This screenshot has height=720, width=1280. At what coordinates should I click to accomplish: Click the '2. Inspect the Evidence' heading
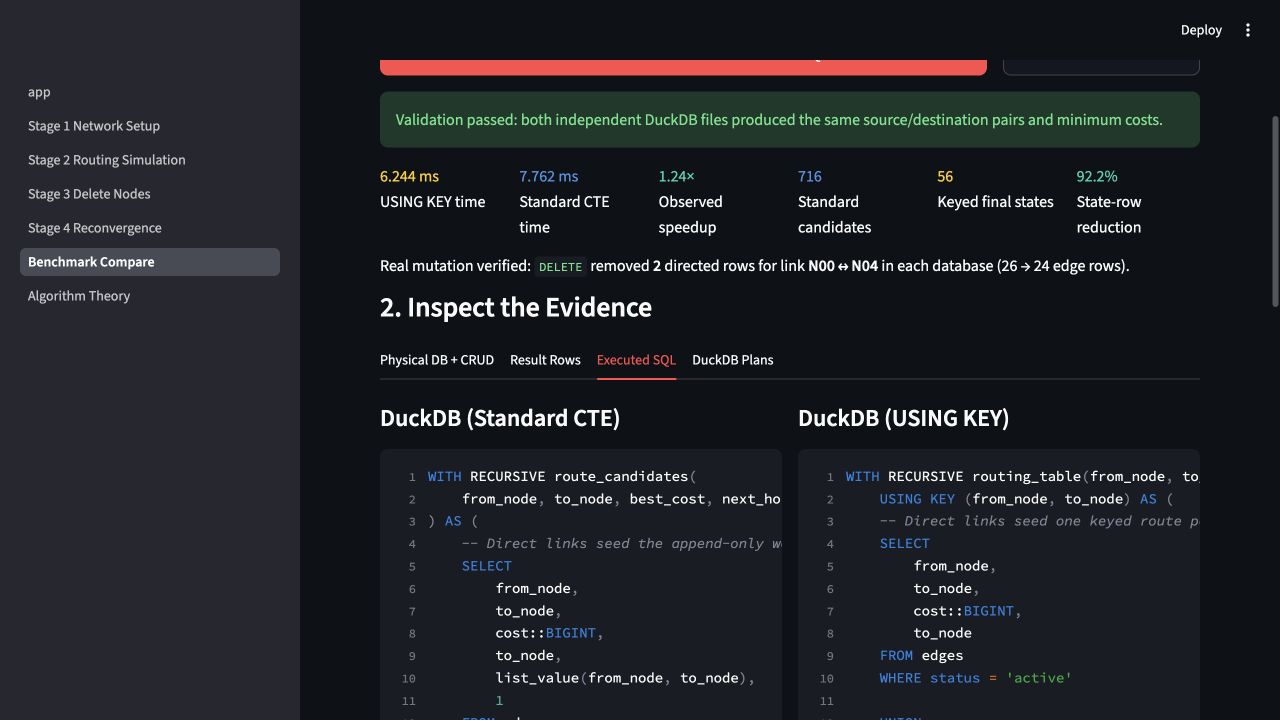pos(516,307)
